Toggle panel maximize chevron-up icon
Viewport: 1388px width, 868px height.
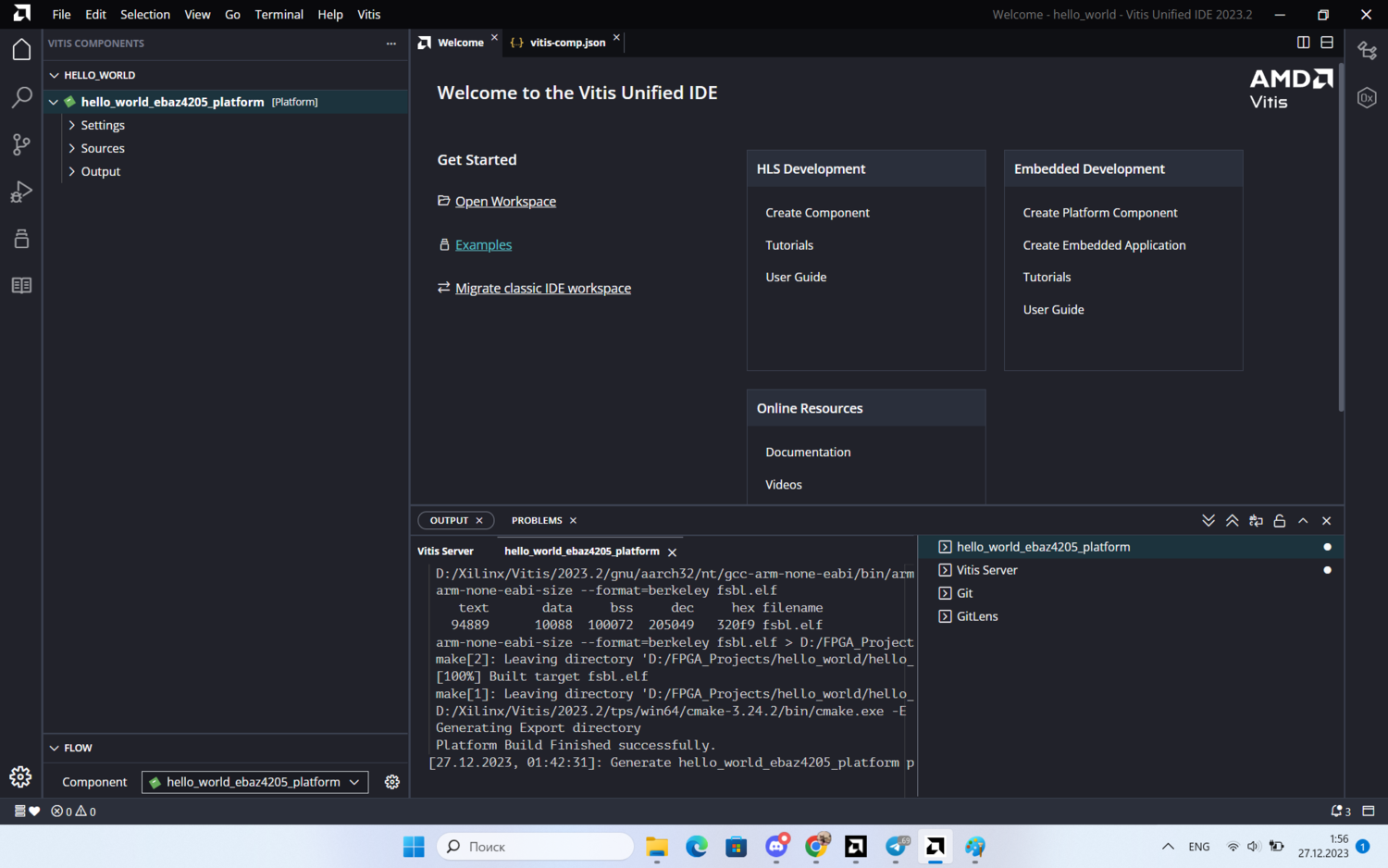(1303, 521)
